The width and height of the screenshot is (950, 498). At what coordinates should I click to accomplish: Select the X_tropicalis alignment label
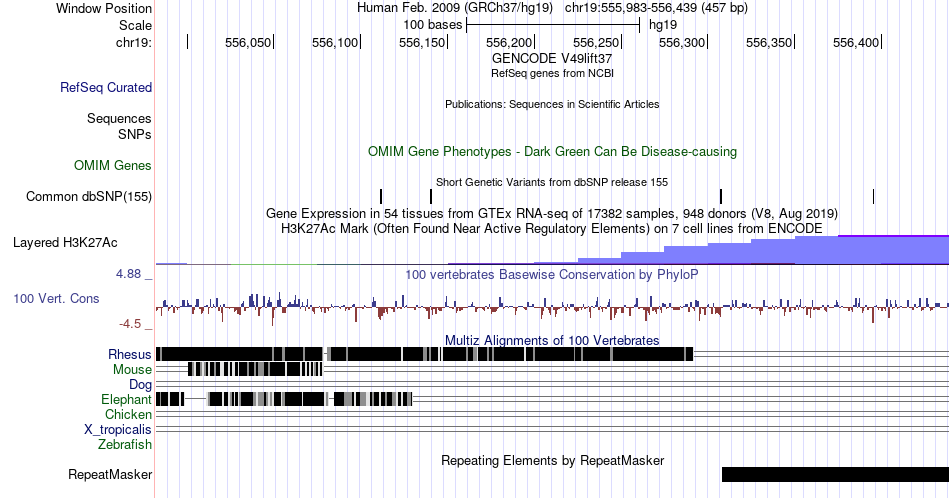[x=118, y=430]
